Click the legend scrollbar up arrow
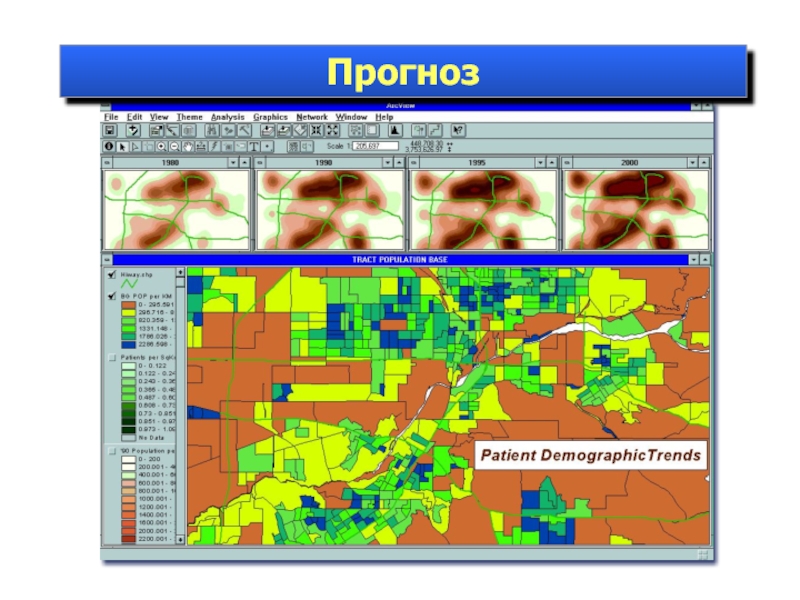 click(180, 272)
